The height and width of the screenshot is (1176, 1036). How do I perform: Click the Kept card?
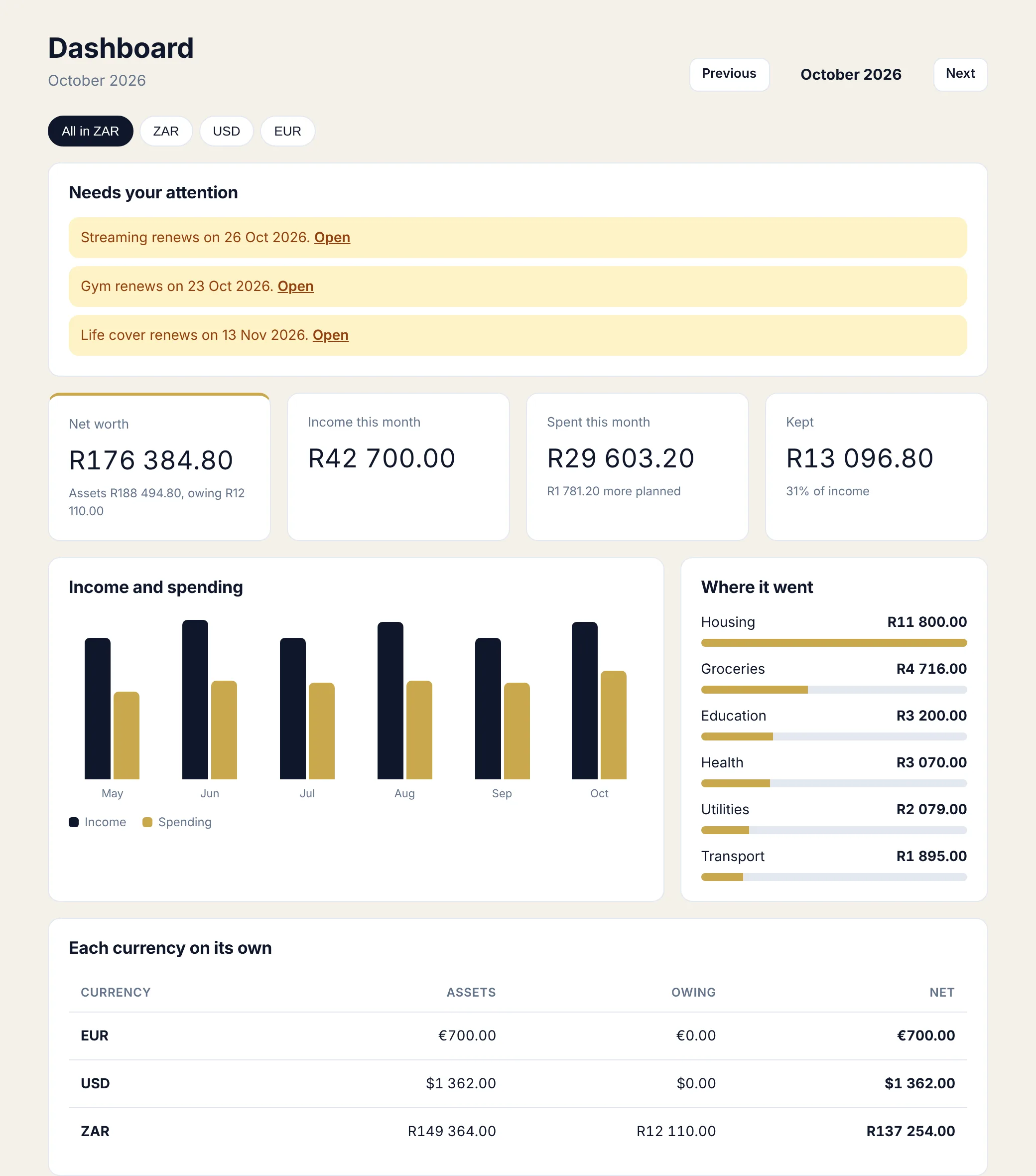[x=876, y=466]
